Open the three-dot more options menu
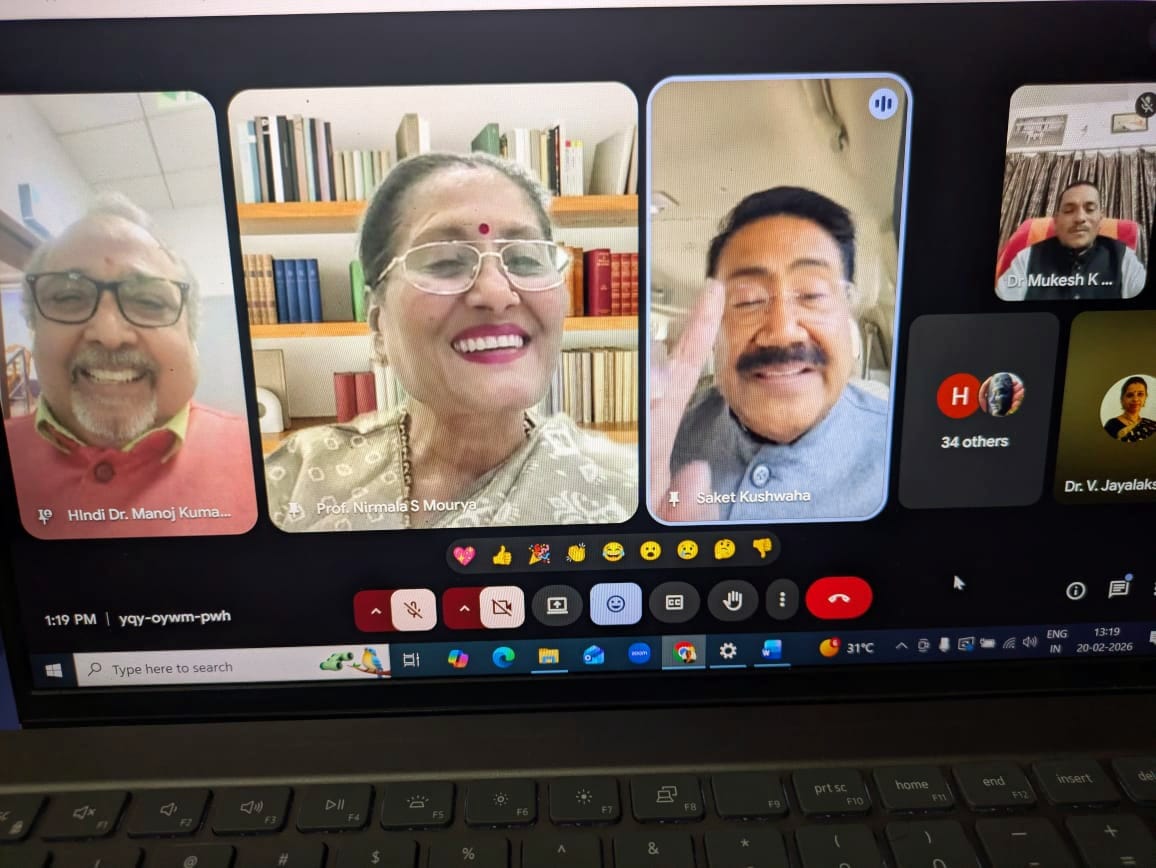 pyautogui.click(x=782, y=600)
